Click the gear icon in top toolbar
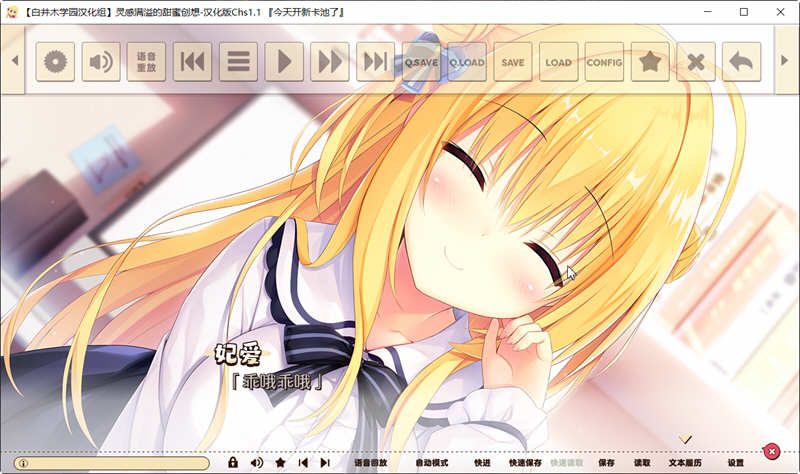 click(x=55, y=62)
